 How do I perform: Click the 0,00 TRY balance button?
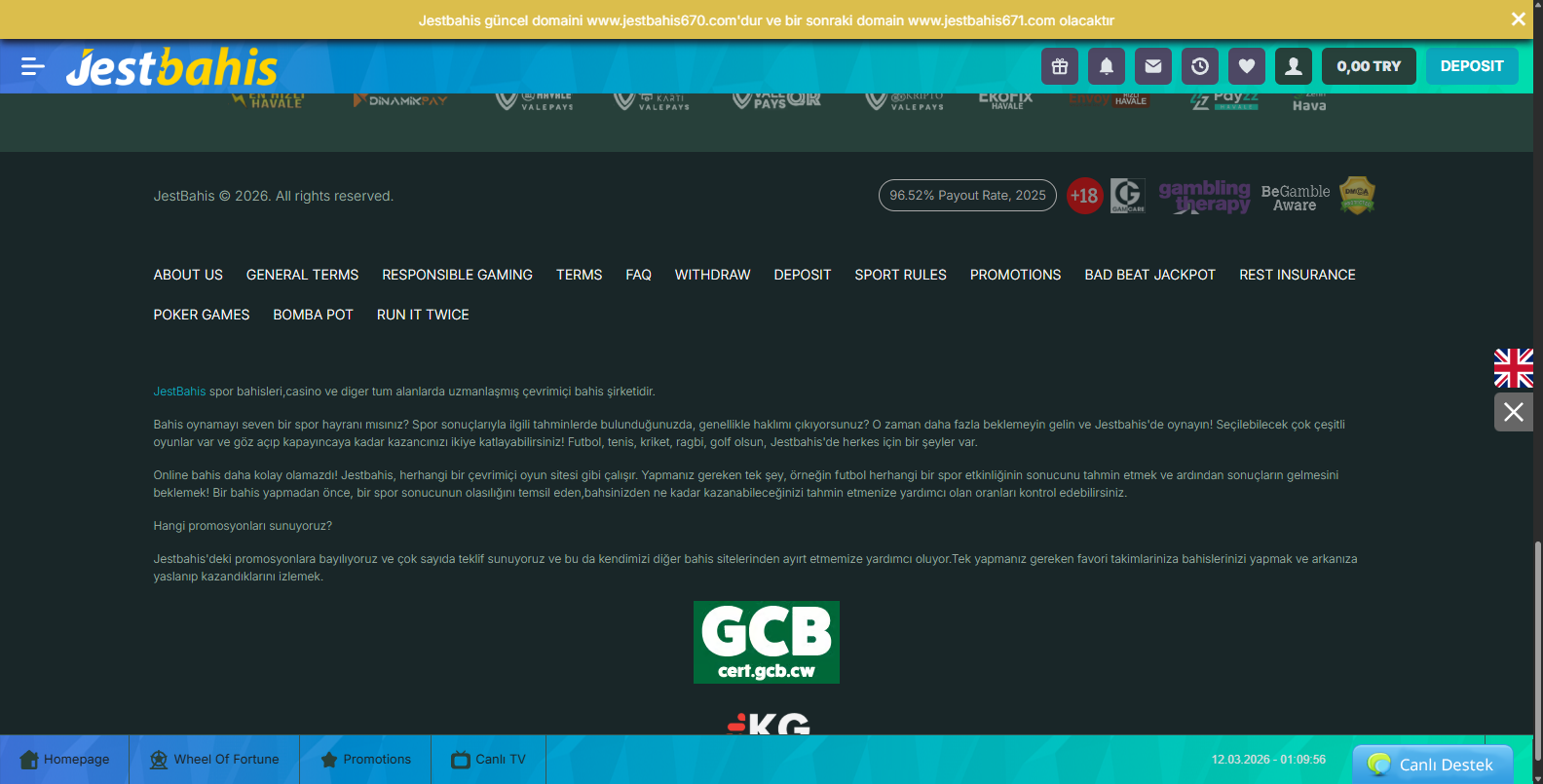[1369, 66]
